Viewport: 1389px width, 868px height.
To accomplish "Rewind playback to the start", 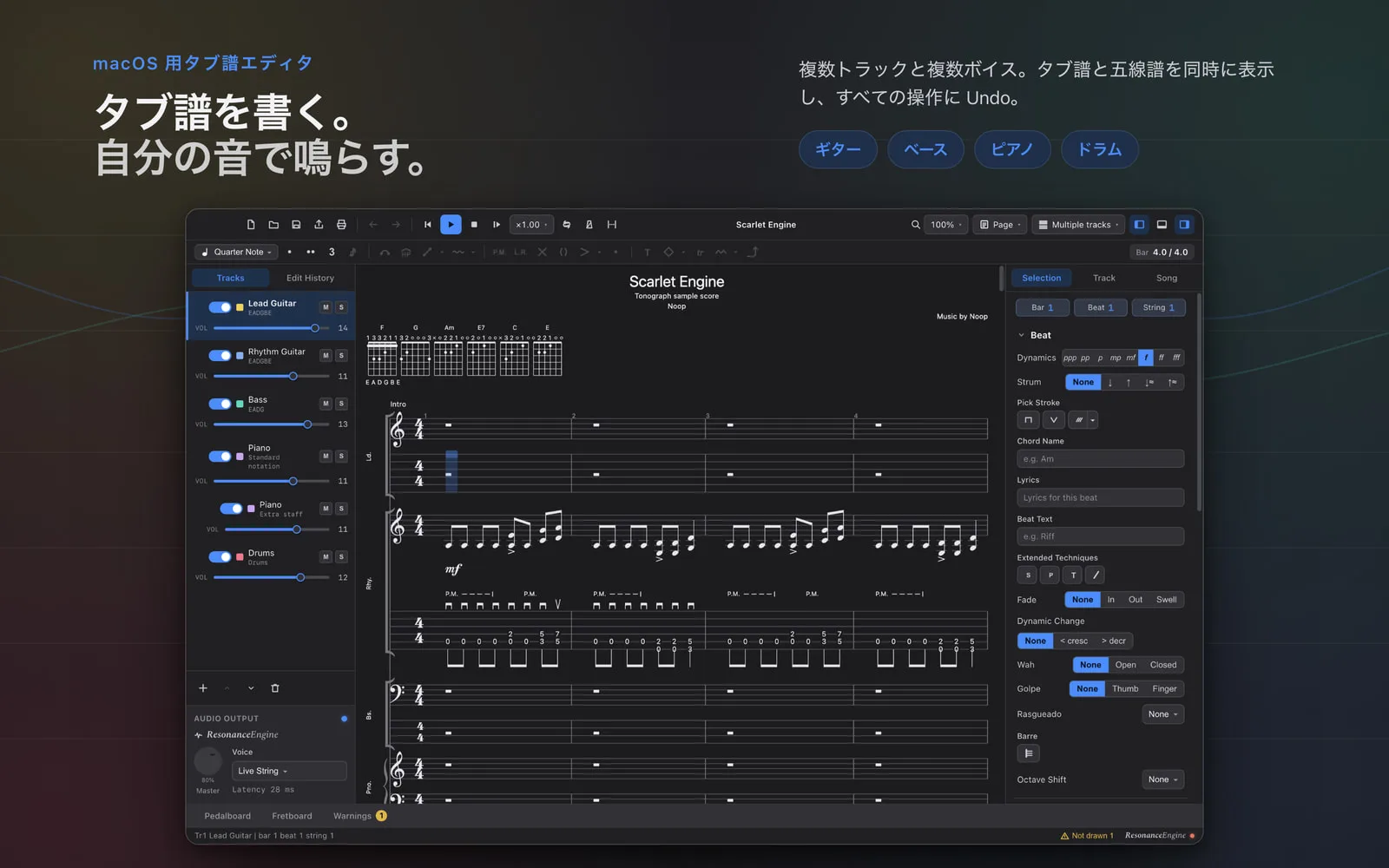I will coord(428,225).
